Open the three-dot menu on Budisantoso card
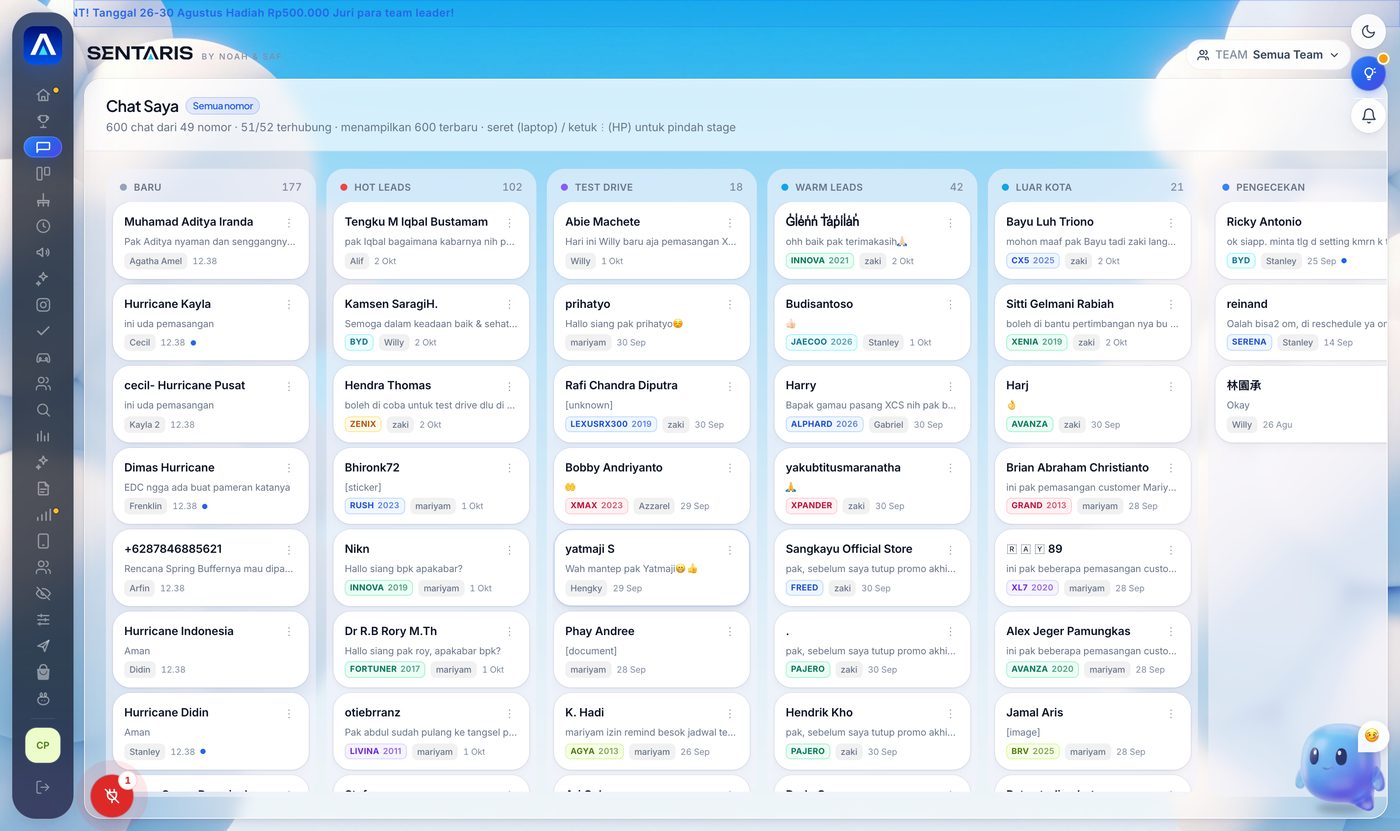1400x831 pixels. tap(950, 304)
